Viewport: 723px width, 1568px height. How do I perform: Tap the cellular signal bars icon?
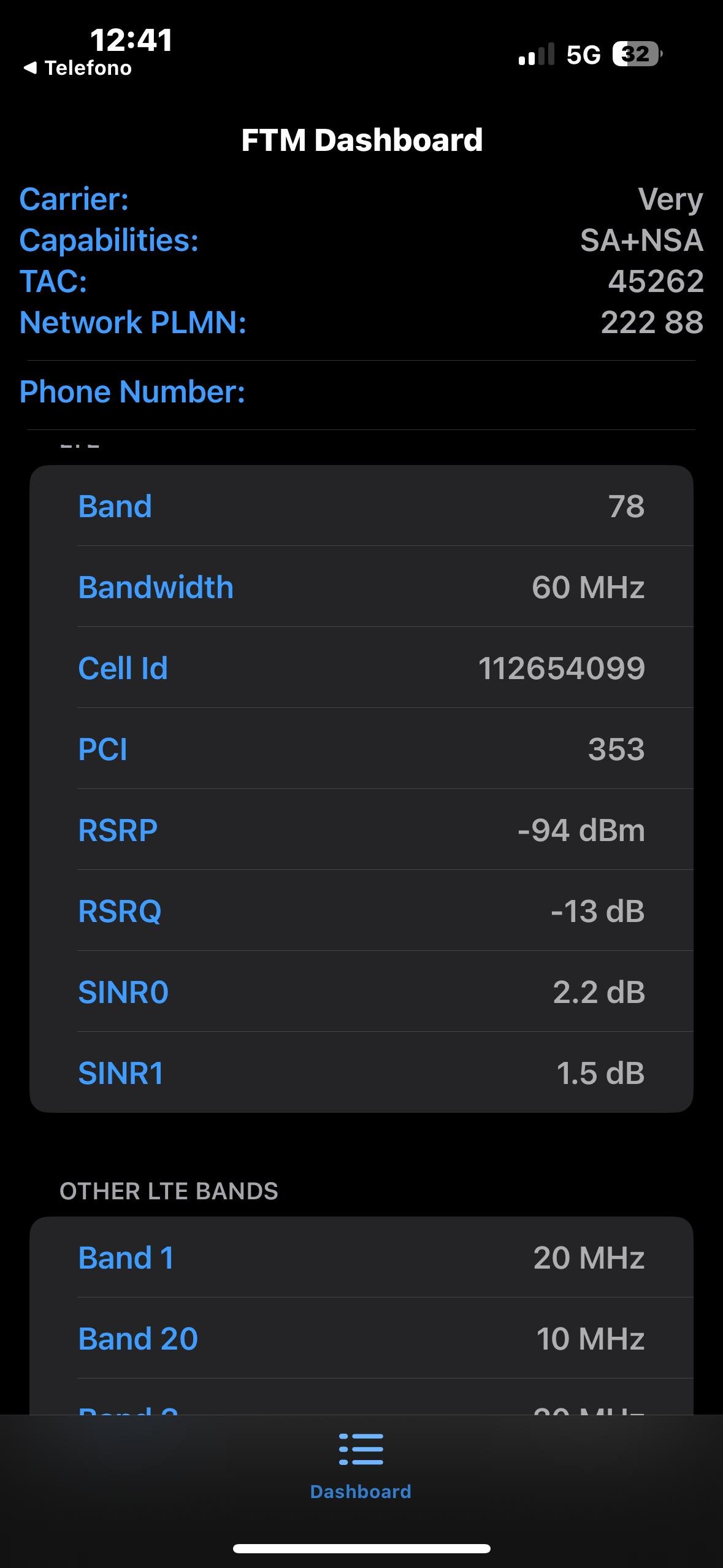pyautogui.click(x=536, y=55)
